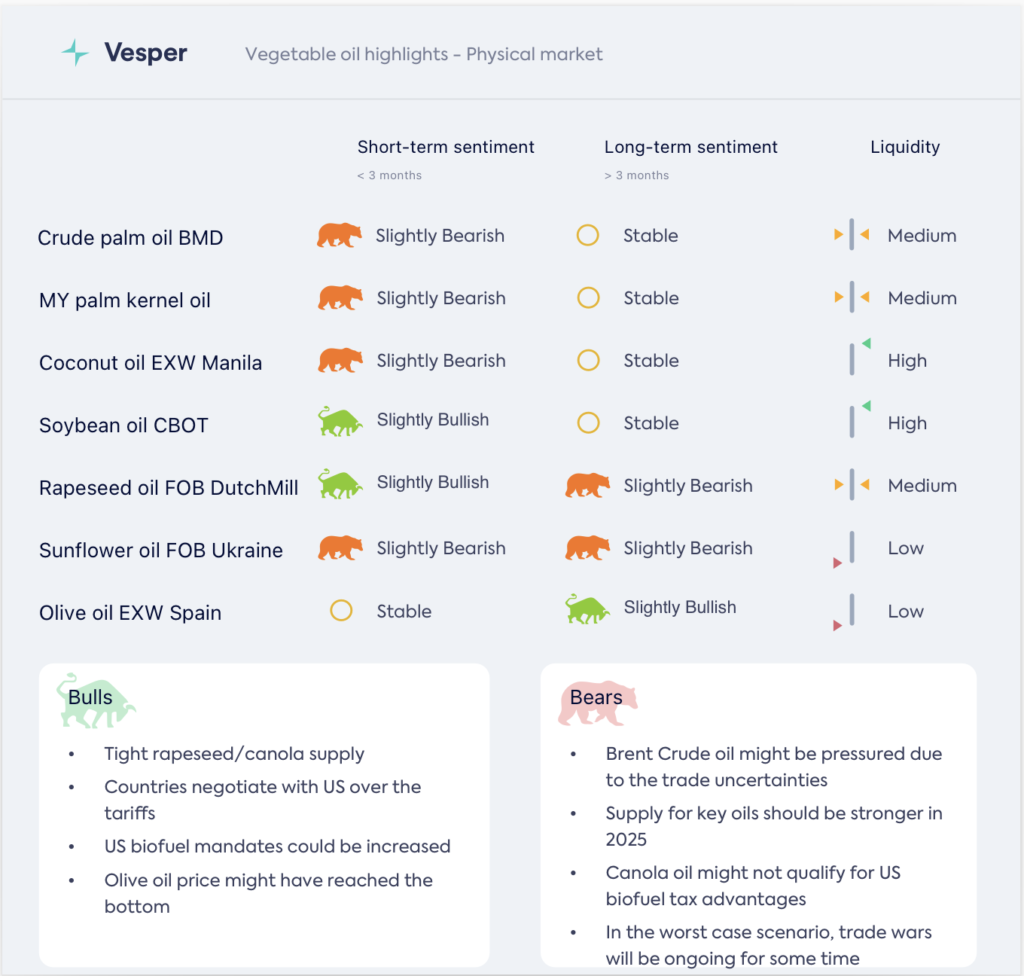Click Sunflower oil short-term bear icon
This screenshot has height=976, width=1024.
(x=340, y=548)
